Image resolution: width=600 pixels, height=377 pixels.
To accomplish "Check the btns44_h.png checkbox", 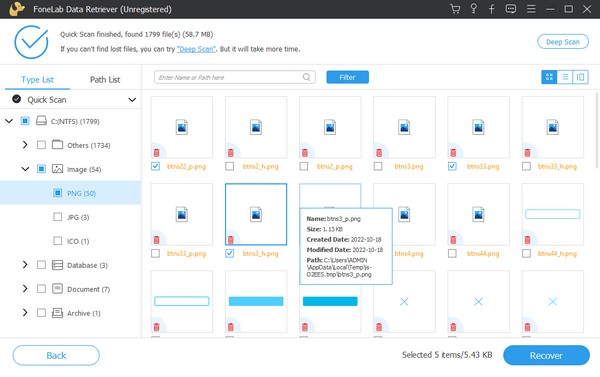I will (x=527, y=253).
